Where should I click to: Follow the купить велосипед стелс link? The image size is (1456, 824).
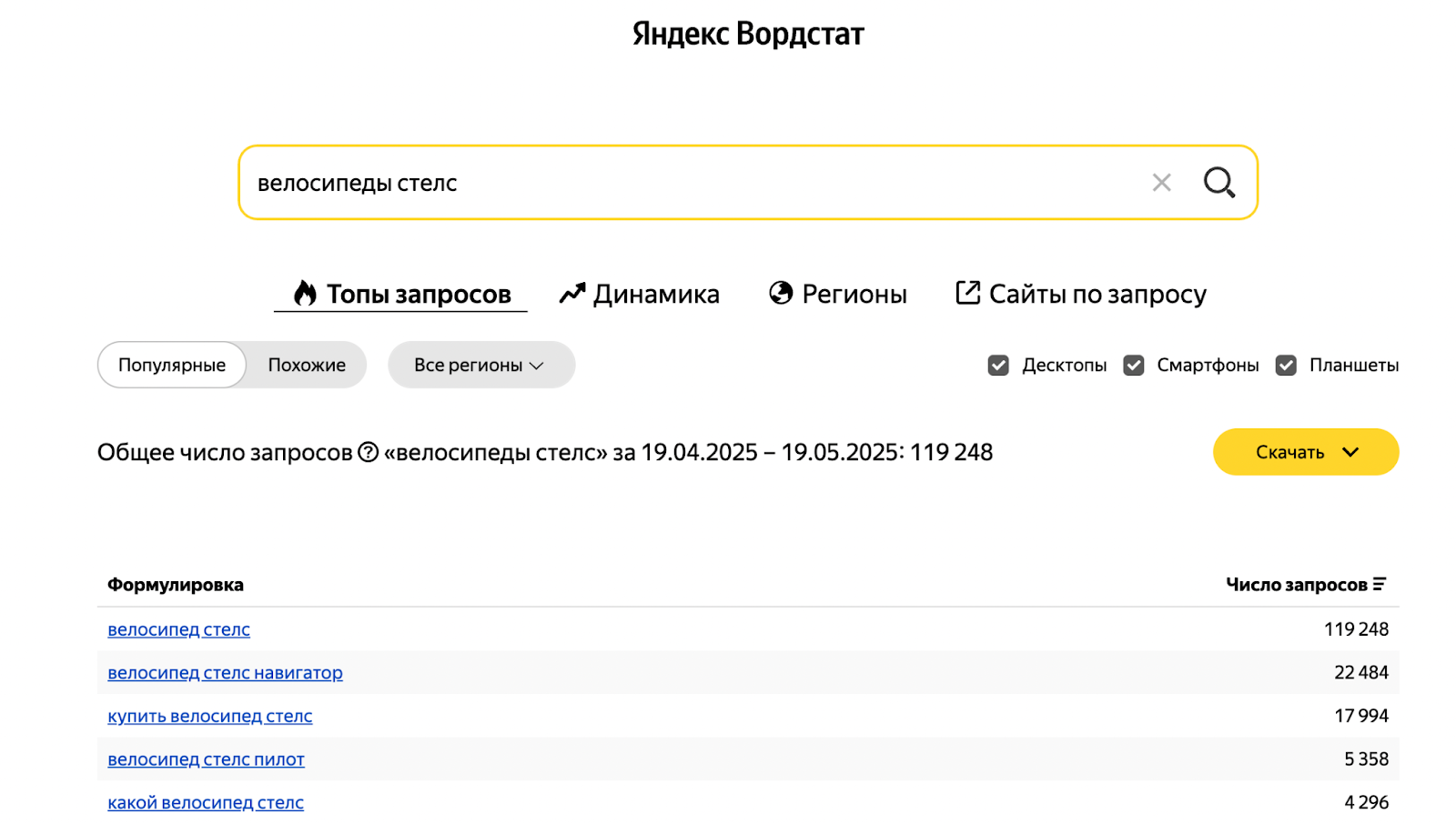pyautogui.click(x=209, y=716)
